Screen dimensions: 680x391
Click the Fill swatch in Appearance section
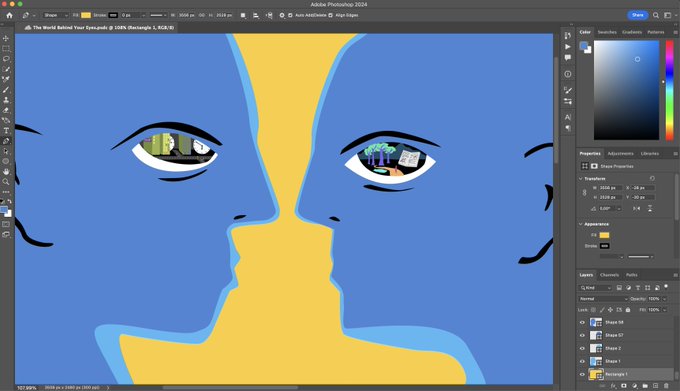pos(605,235)
